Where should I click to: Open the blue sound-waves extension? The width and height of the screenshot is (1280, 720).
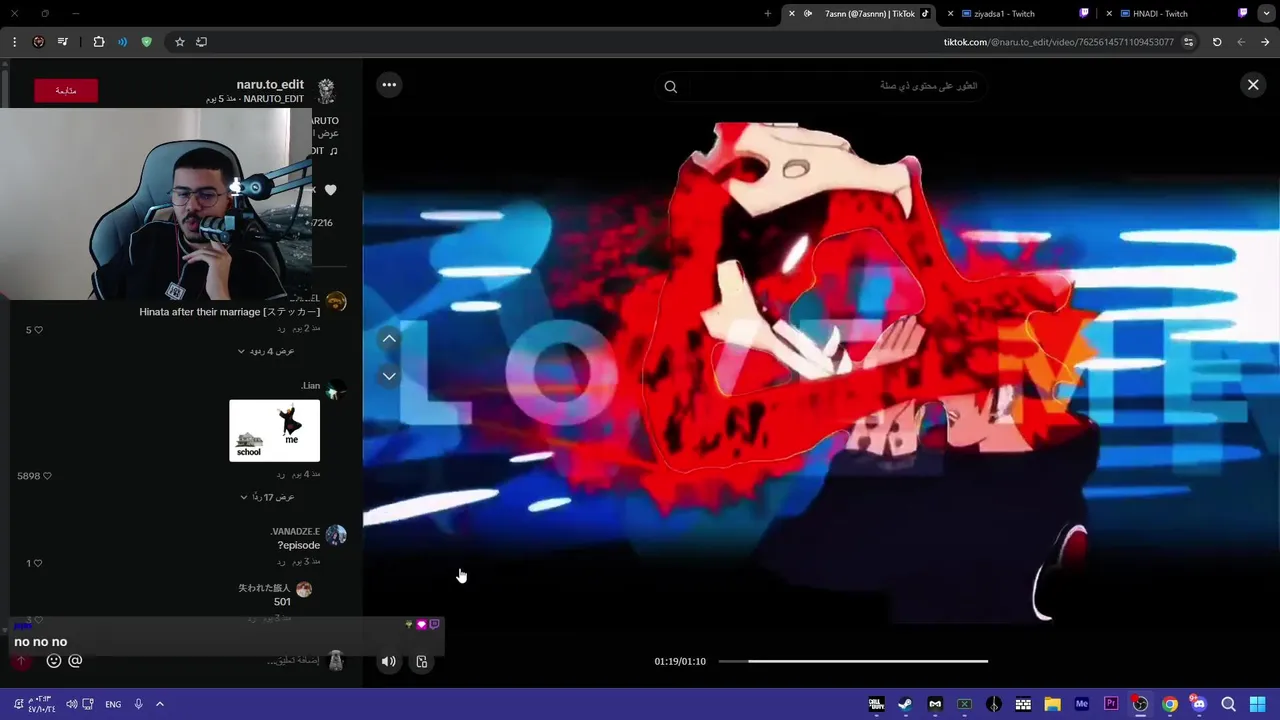pos(122,42)
